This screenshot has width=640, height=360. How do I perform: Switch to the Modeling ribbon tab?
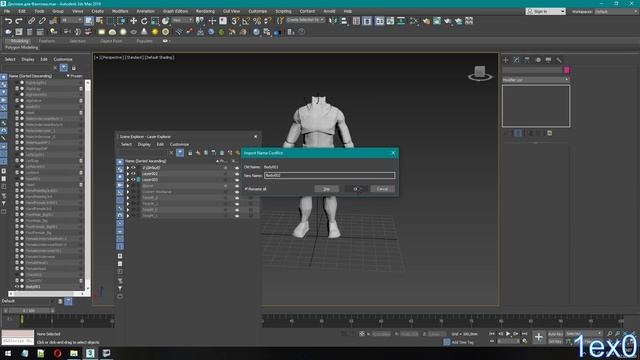[x=19, y=41]
